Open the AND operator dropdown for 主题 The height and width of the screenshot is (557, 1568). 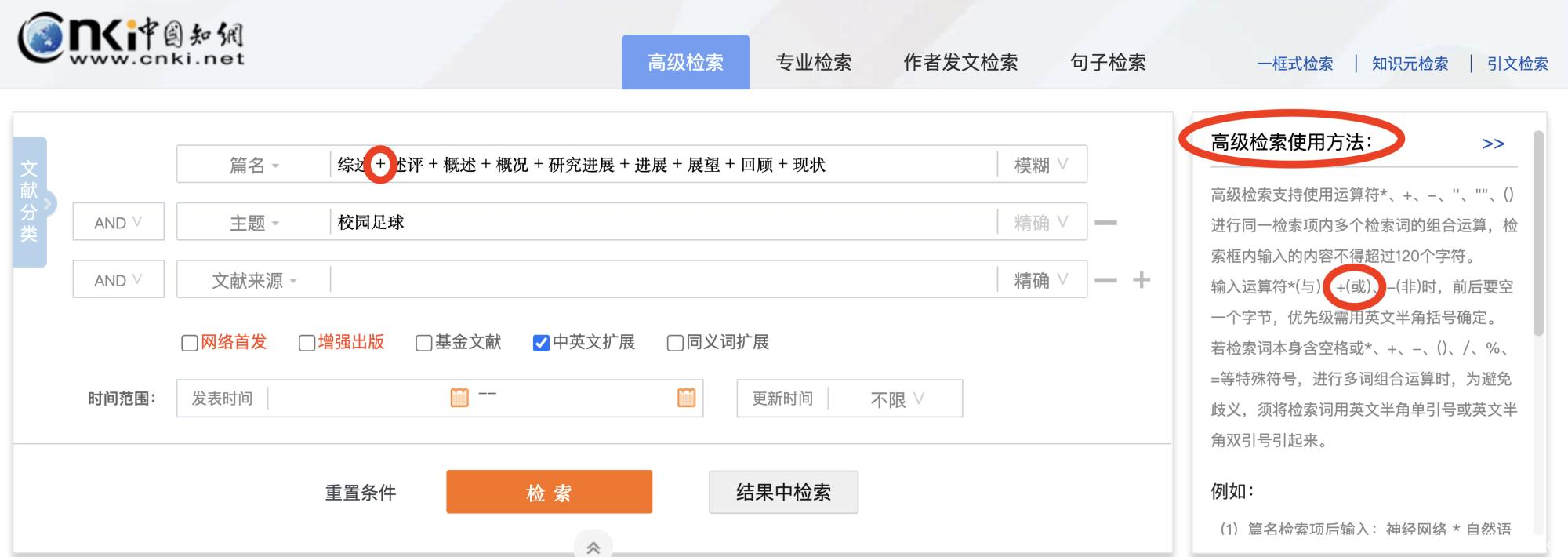tap(118, 223)
